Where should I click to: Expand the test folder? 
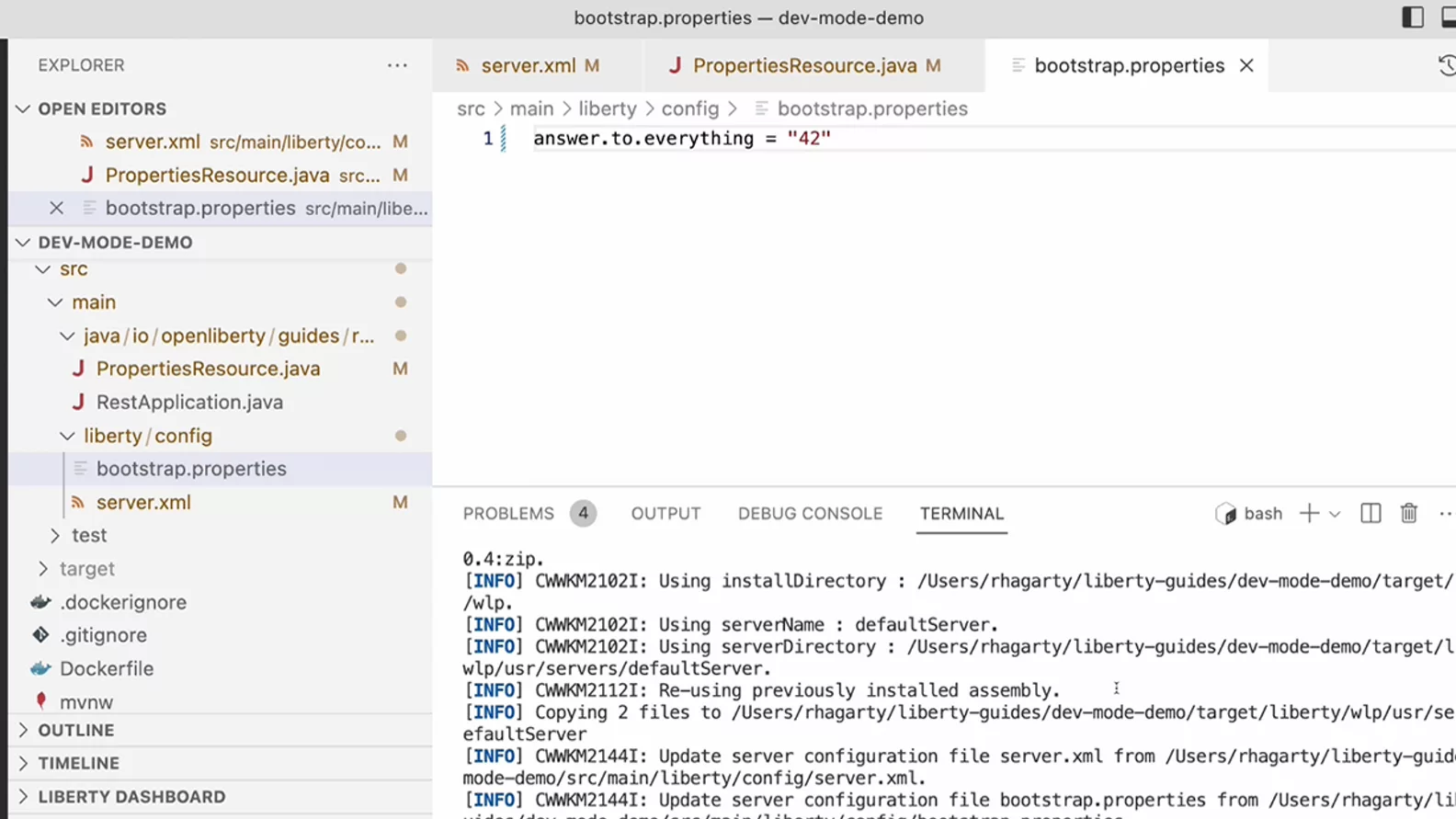88,535
